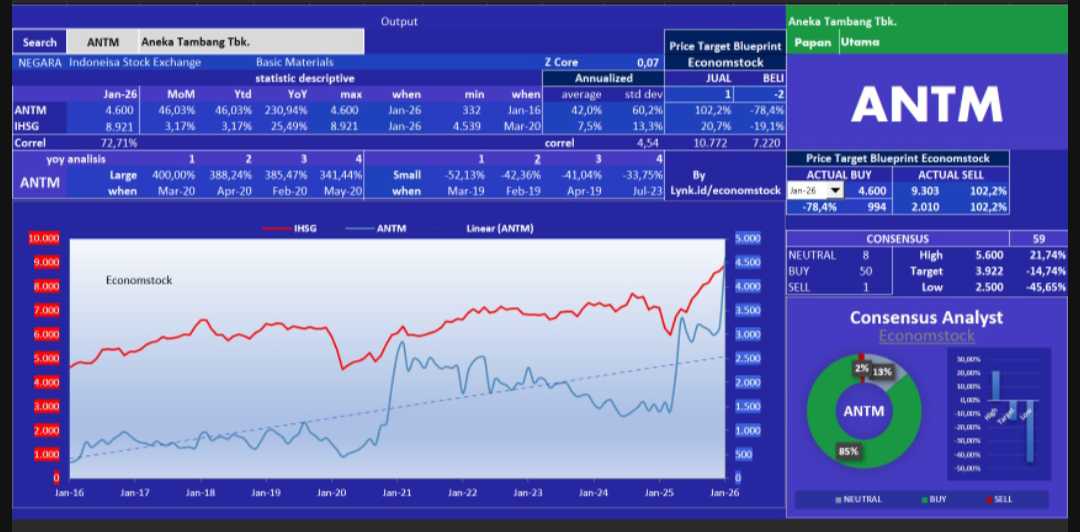This screenshot has height=532, width=1080.
Task: Click the Annualized header cell
Action: click(603, 79)
